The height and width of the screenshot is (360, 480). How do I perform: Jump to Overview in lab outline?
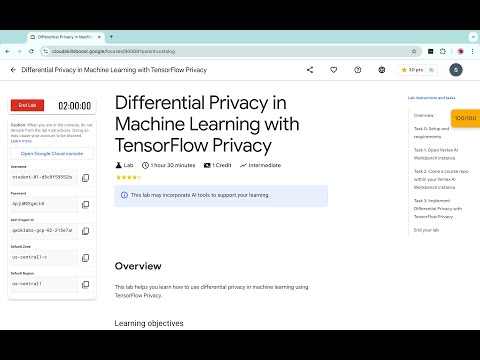424,115
